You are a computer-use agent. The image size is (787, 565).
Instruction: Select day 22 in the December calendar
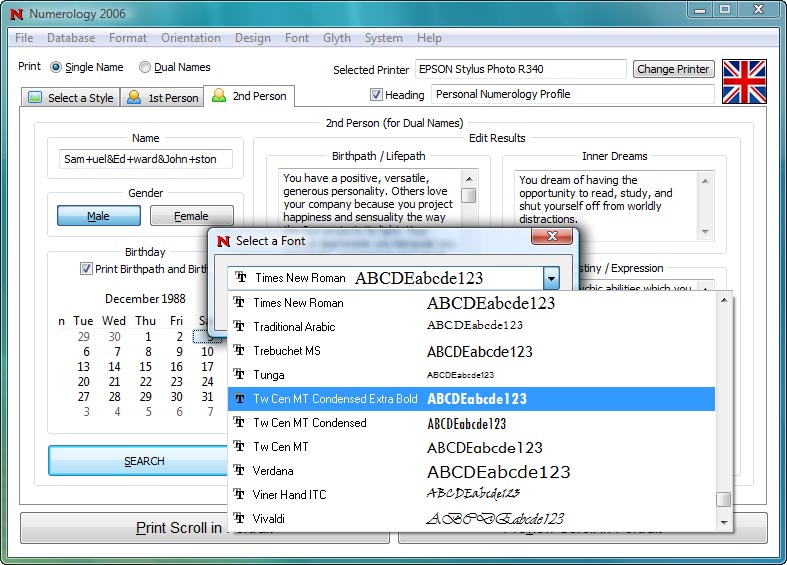point(146,382)
